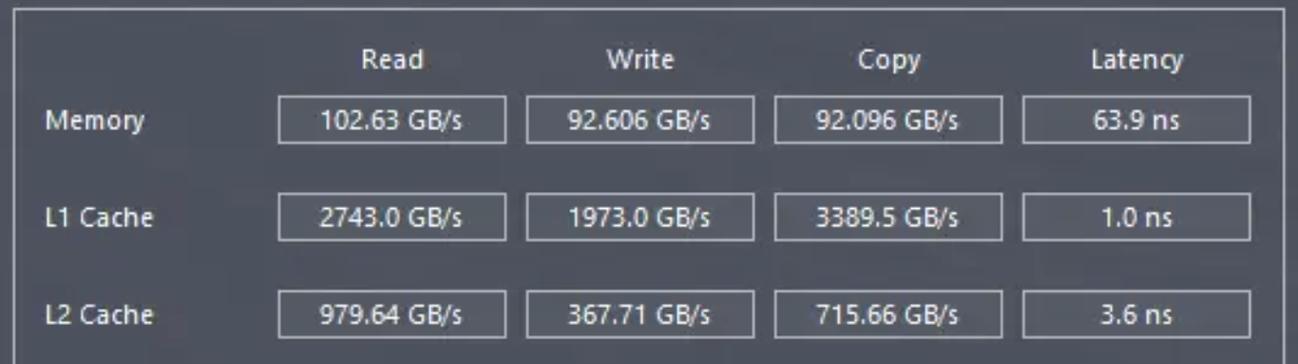Click the Copy column header
Screen dimensions: 1298x364
click(x=888, y=60)
